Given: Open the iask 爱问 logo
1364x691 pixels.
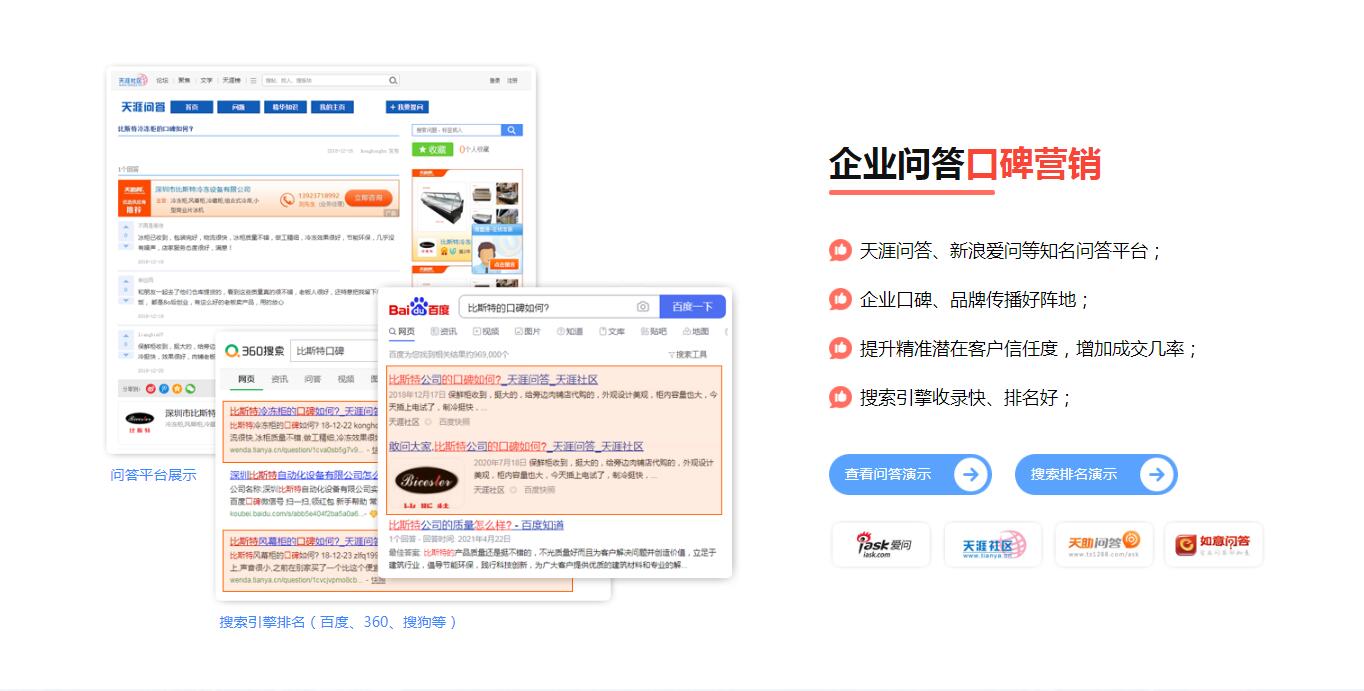Looking at the screenshot, I should click(x=881, y=544).
